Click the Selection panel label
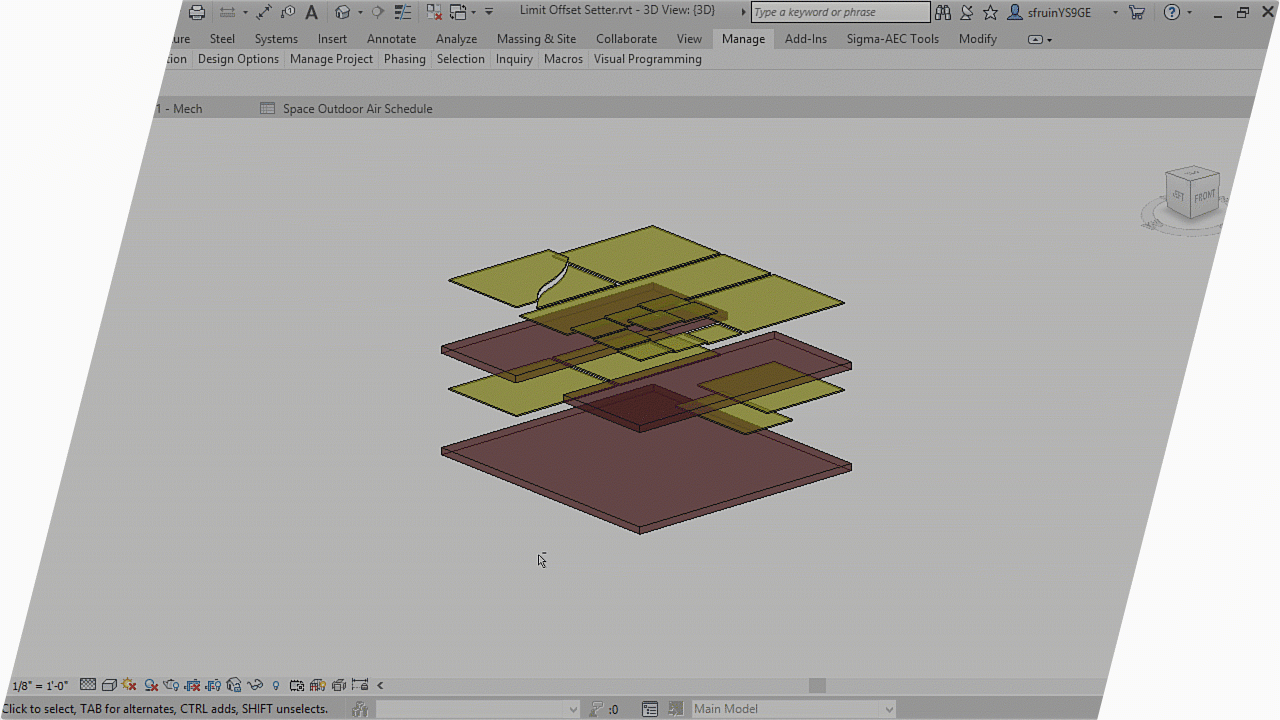Image resolution: width=1280 pixels, height=720 pixels. [460, 59]
